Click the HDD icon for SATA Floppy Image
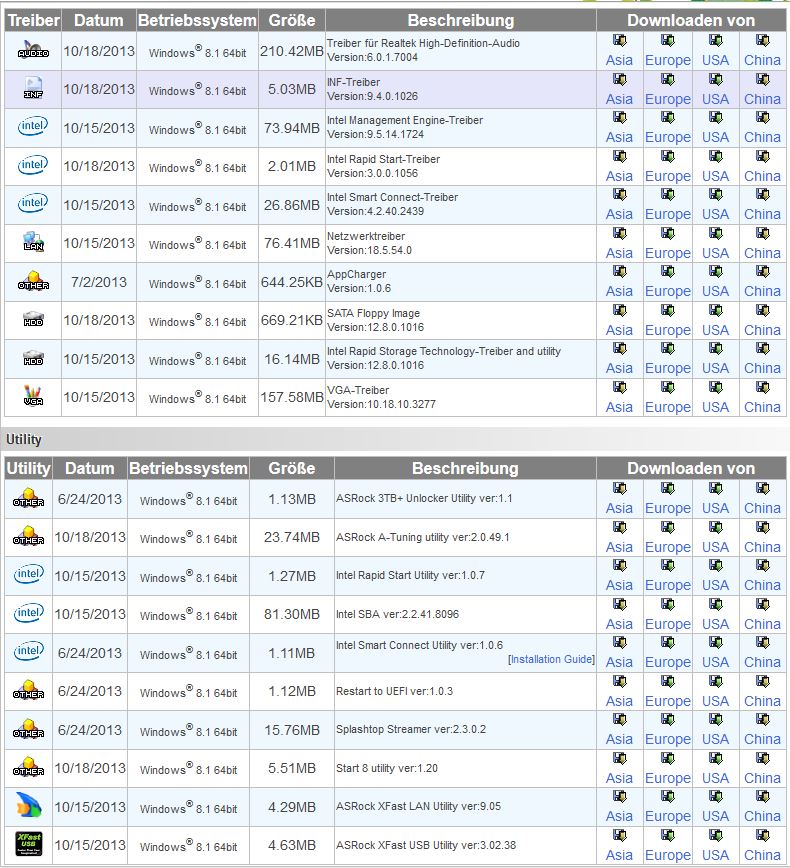Screen dimensions: 790x868 (32, 320)
